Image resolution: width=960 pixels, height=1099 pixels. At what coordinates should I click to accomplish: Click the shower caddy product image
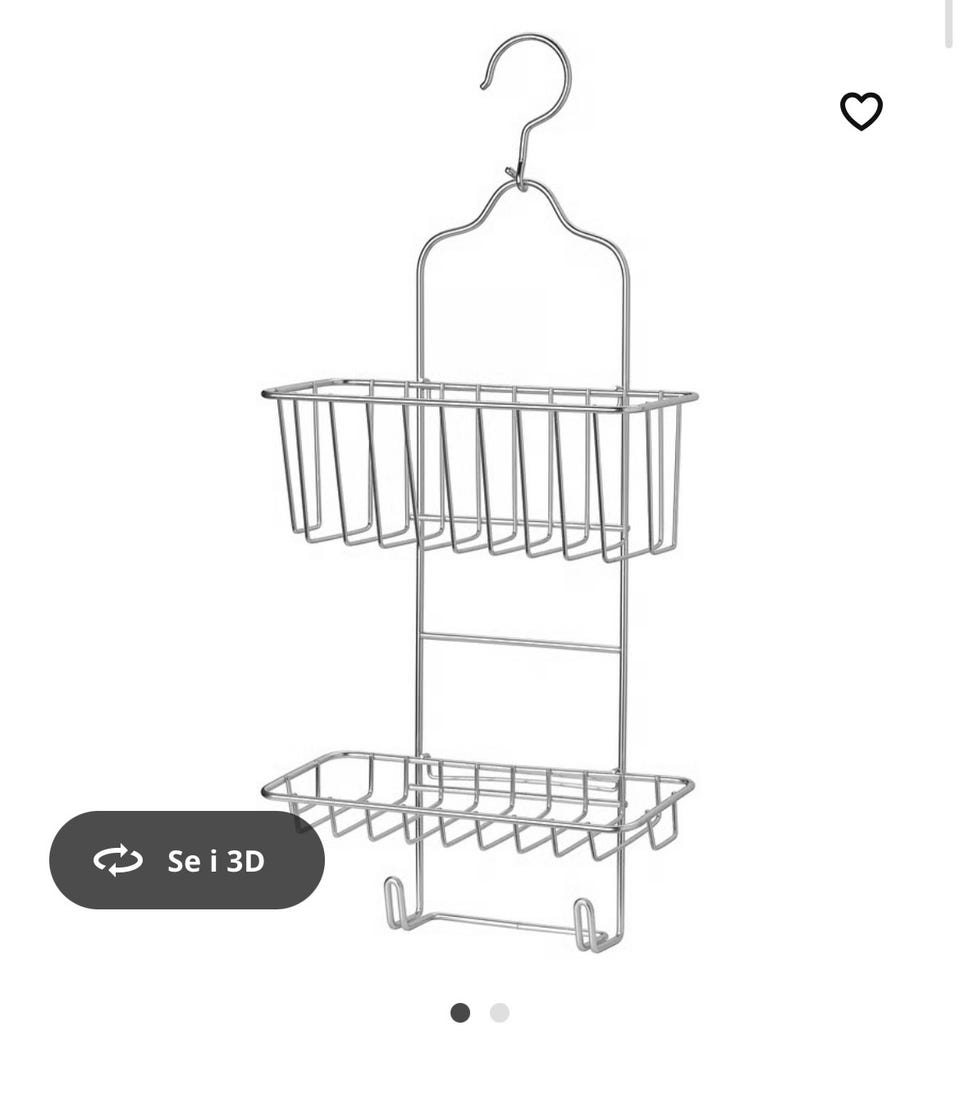[480, 493]
